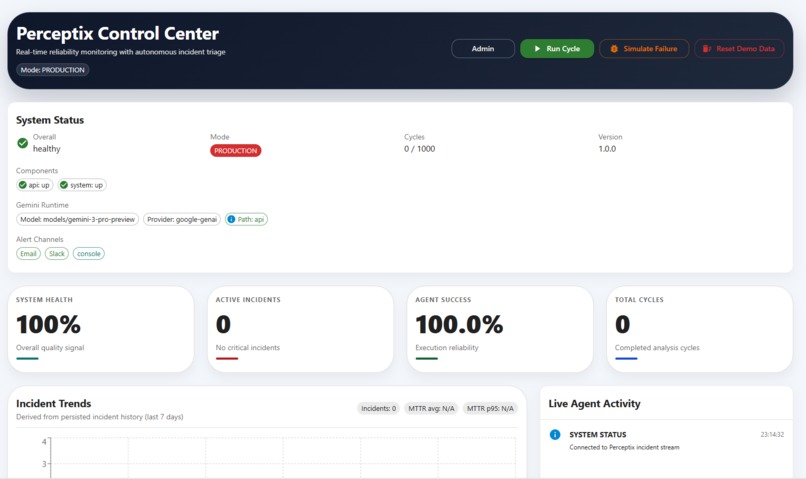The width and height of the screenshot is (806, 479).
Task: Click the 23:14:32 activity timestamp
Action: coord(772,435)
